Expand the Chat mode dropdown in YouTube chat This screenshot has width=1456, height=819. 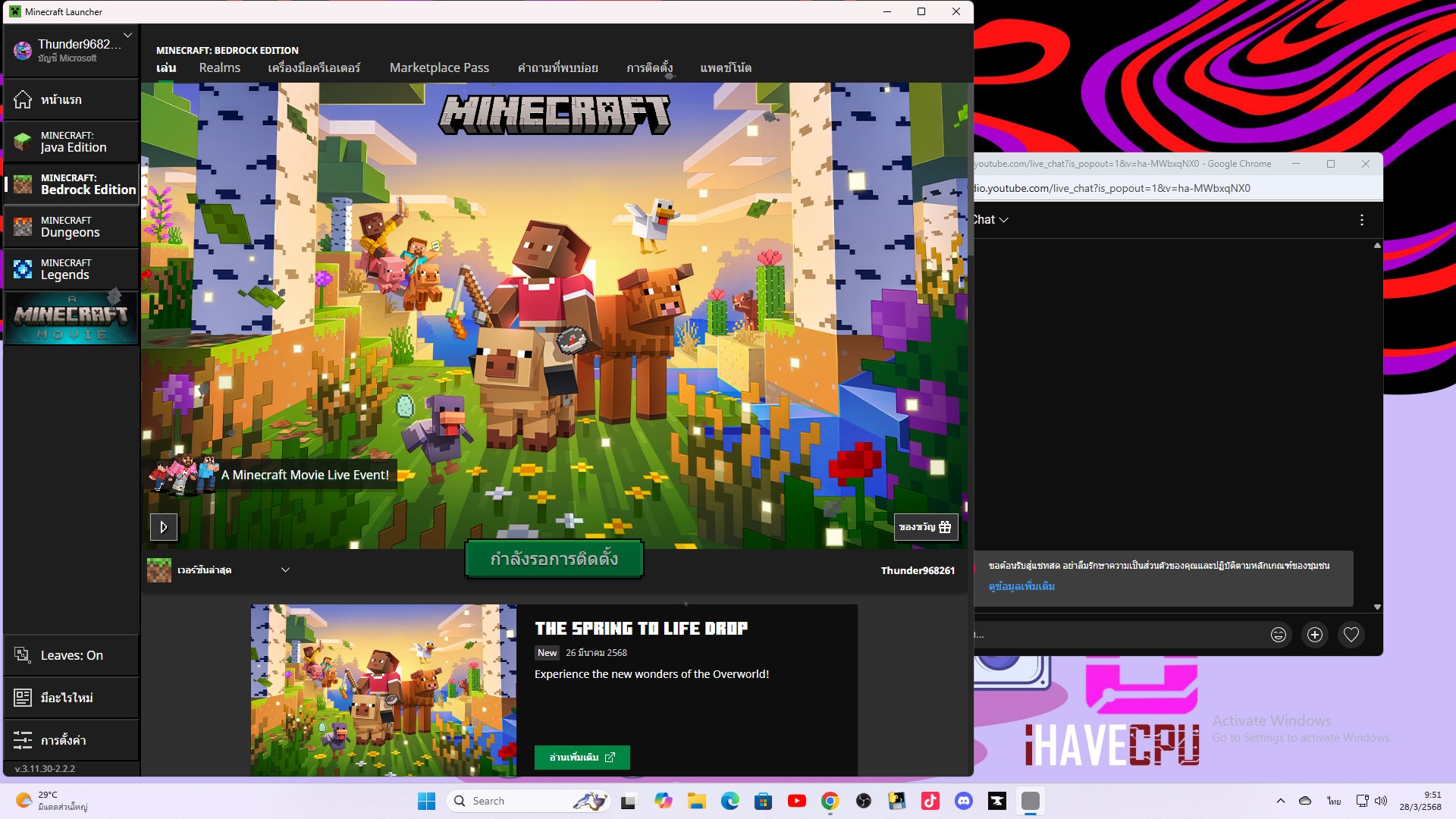(990, 219)
